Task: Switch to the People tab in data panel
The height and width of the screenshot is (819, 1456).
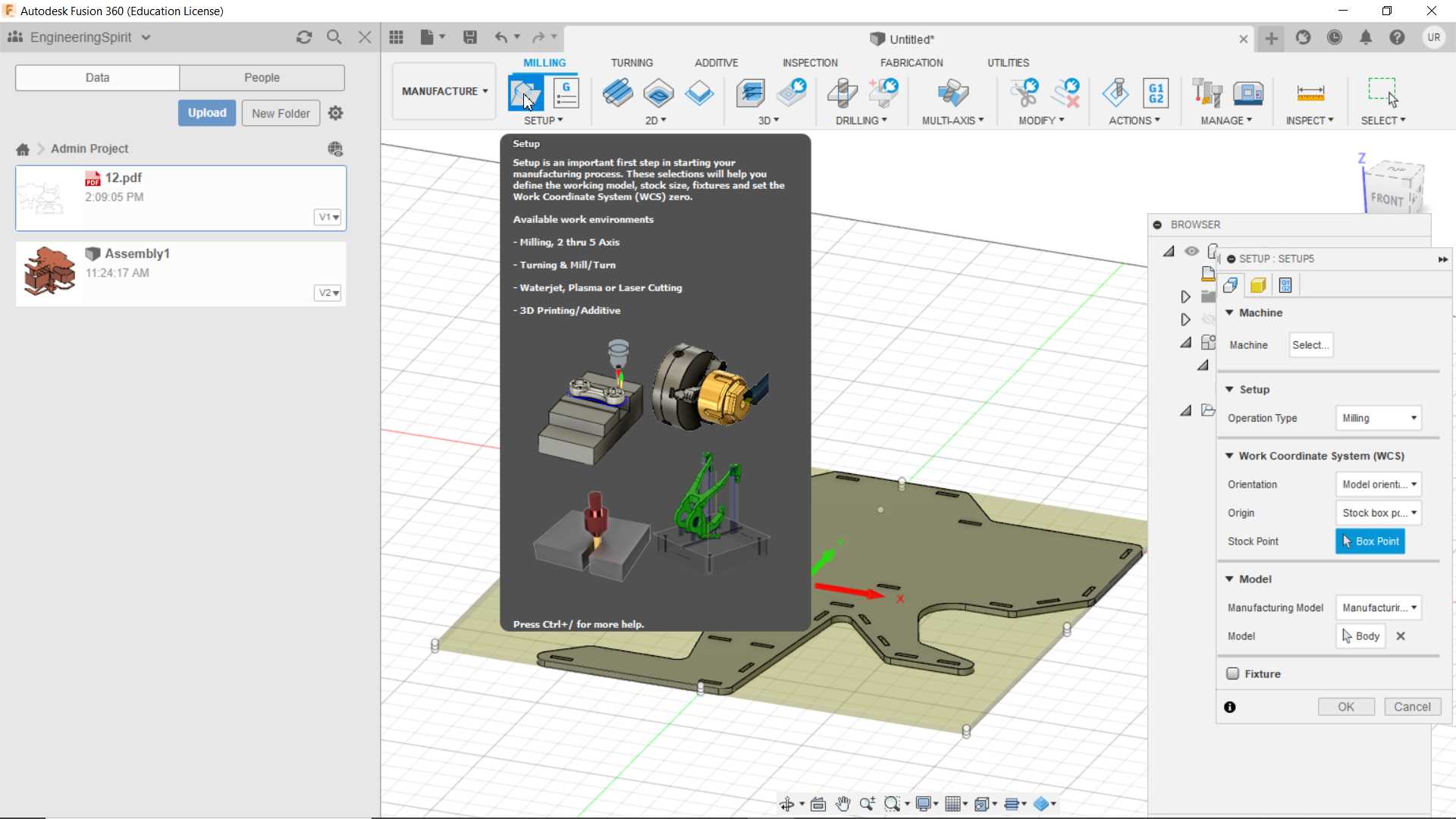Action: click(262, 77)
